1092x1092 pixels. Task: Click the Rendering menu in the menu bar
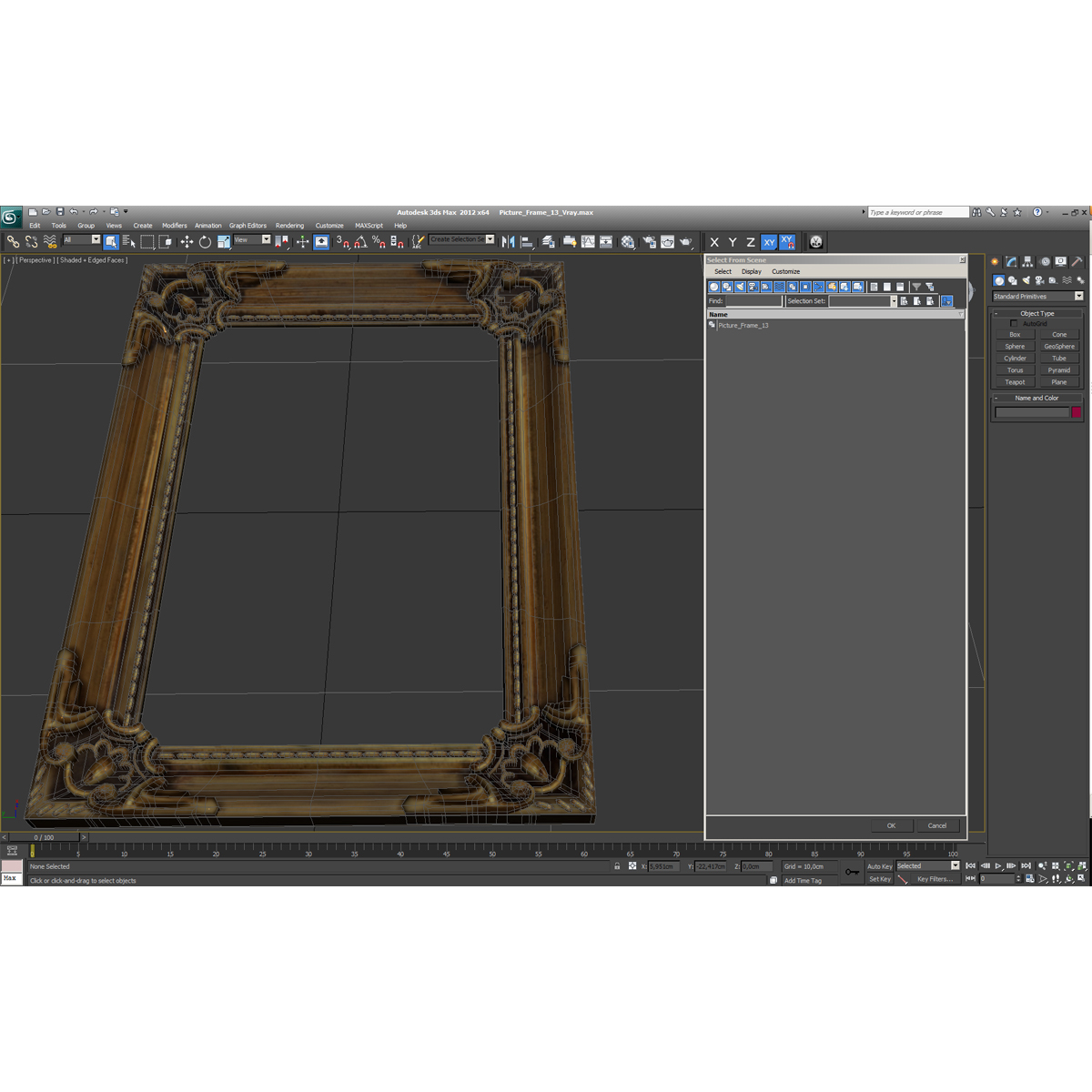tap(290, 225)
